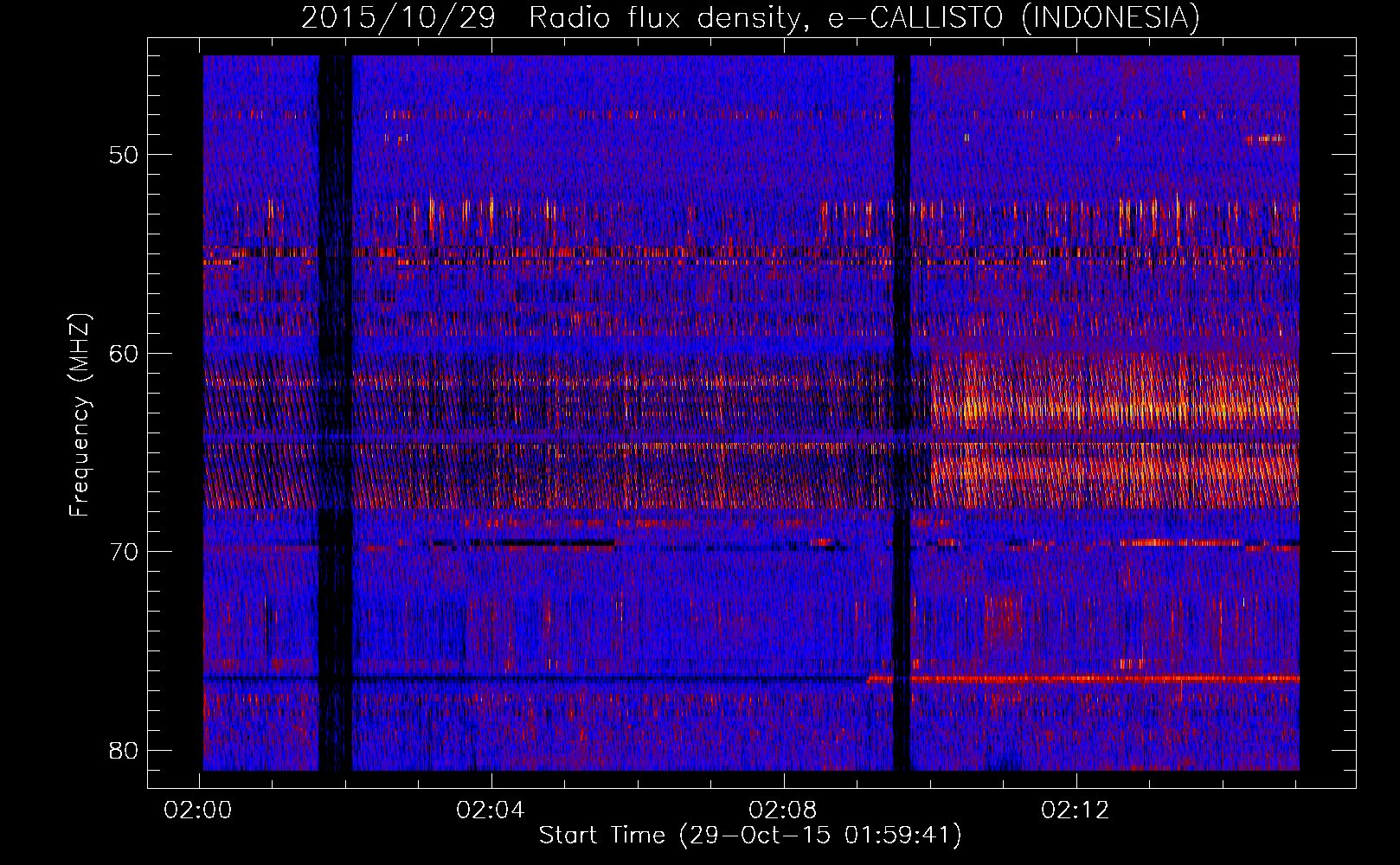Click the 02:08 time tick label
This screenshot has height=865, width=1400.
[784, 811]
